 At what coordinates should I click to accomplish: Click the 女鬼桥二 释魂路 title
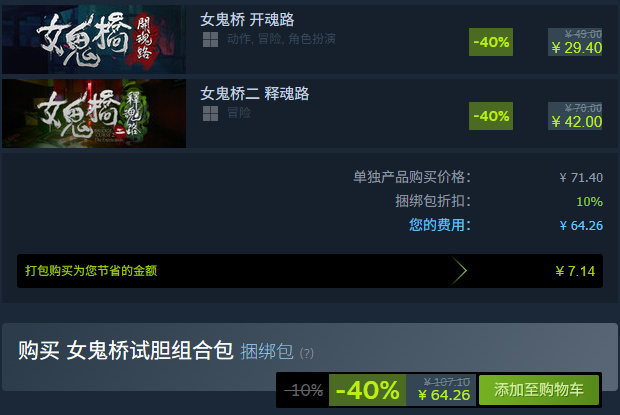pyautogui.click(x=255, y=93)
